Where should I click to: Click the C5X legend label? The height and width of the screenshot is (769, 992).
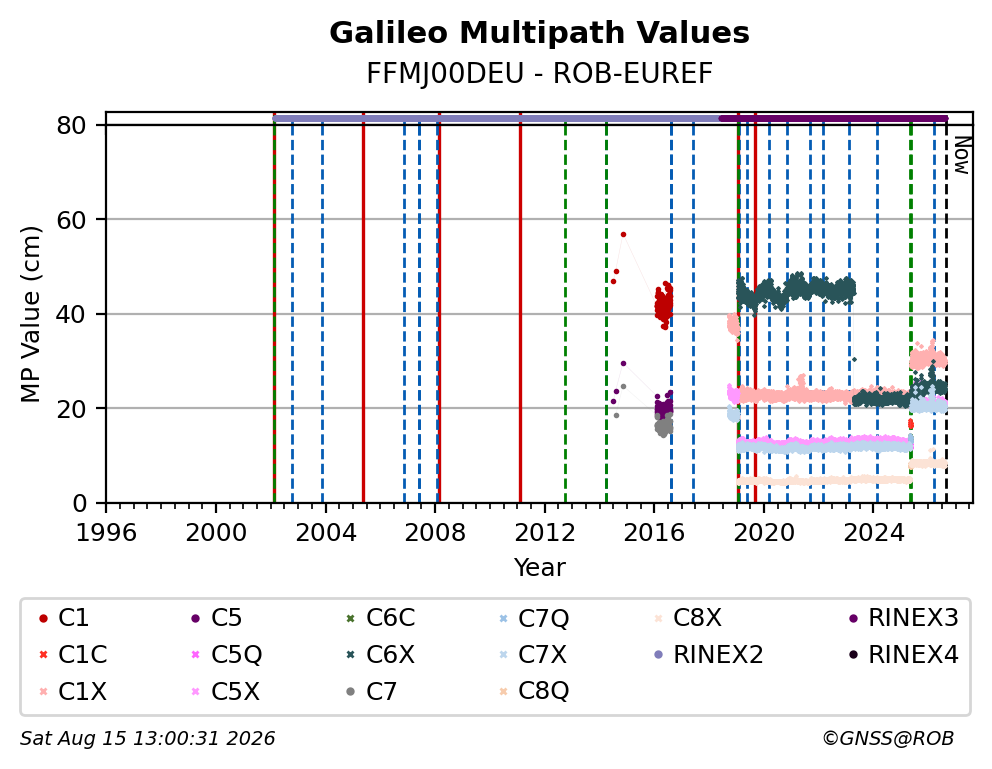(x=235, y=692)
